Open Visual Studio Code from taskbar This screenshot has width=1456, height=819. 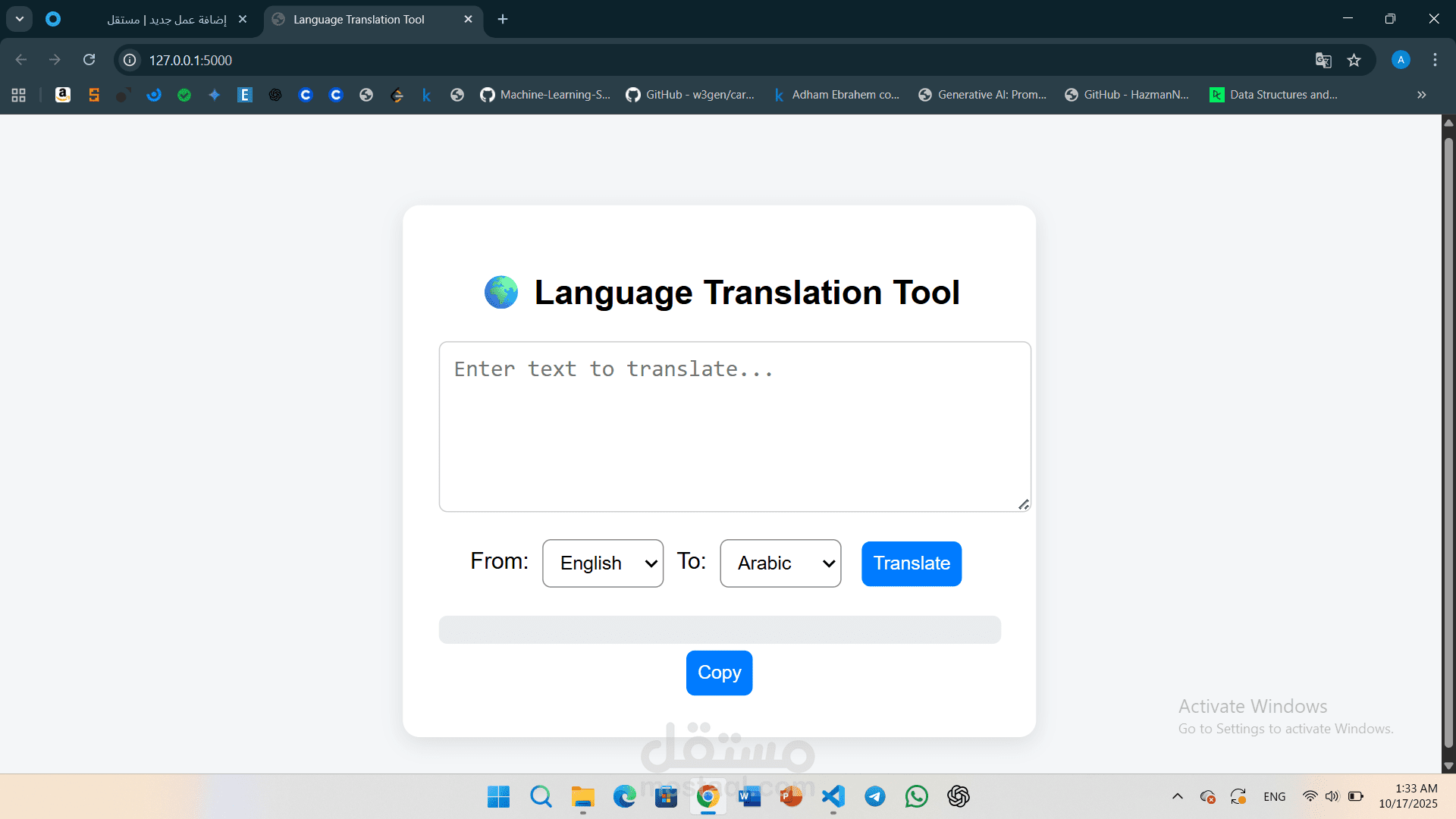coord(833,796)
